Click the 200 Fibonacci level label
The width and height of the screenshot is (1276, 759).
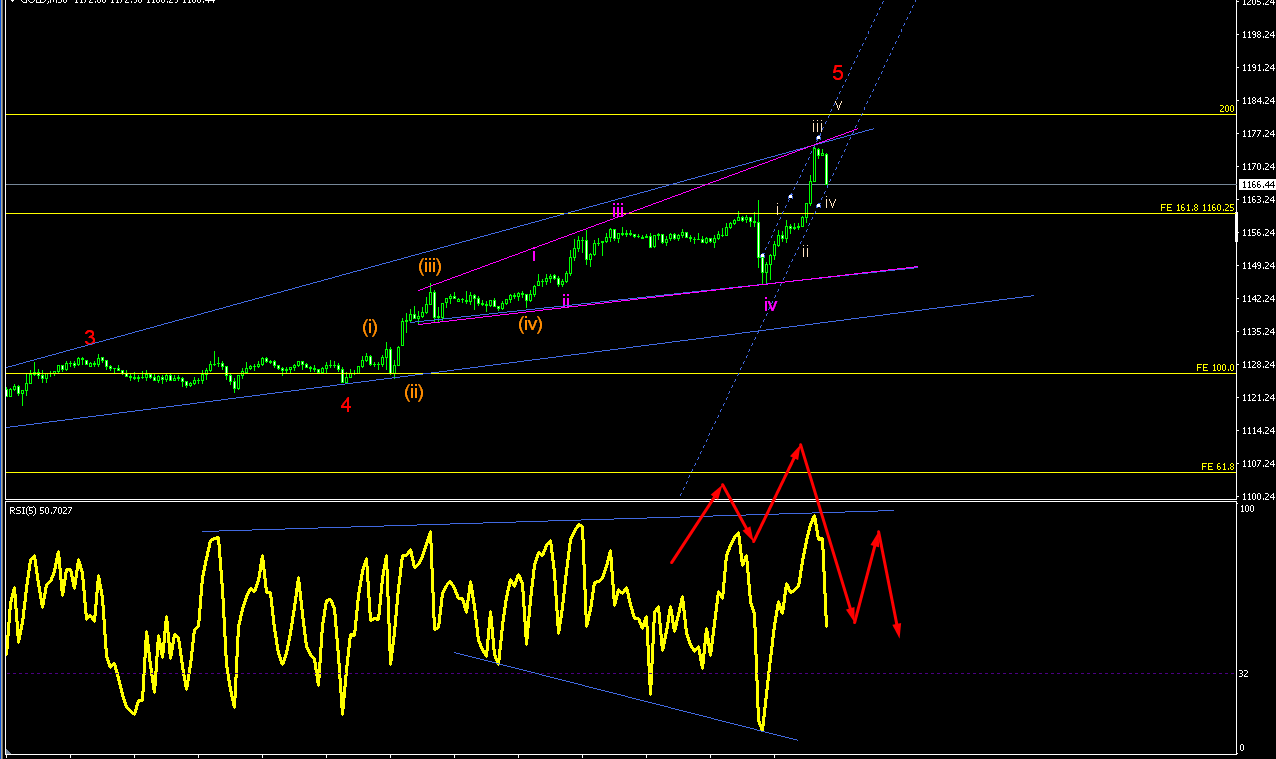1227,109
